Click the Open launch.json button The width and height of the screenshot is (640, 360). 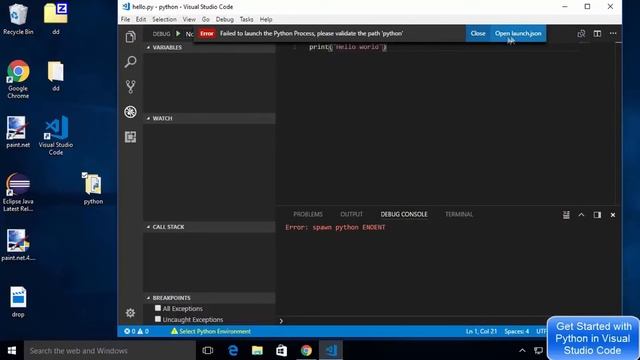[518, 33]
